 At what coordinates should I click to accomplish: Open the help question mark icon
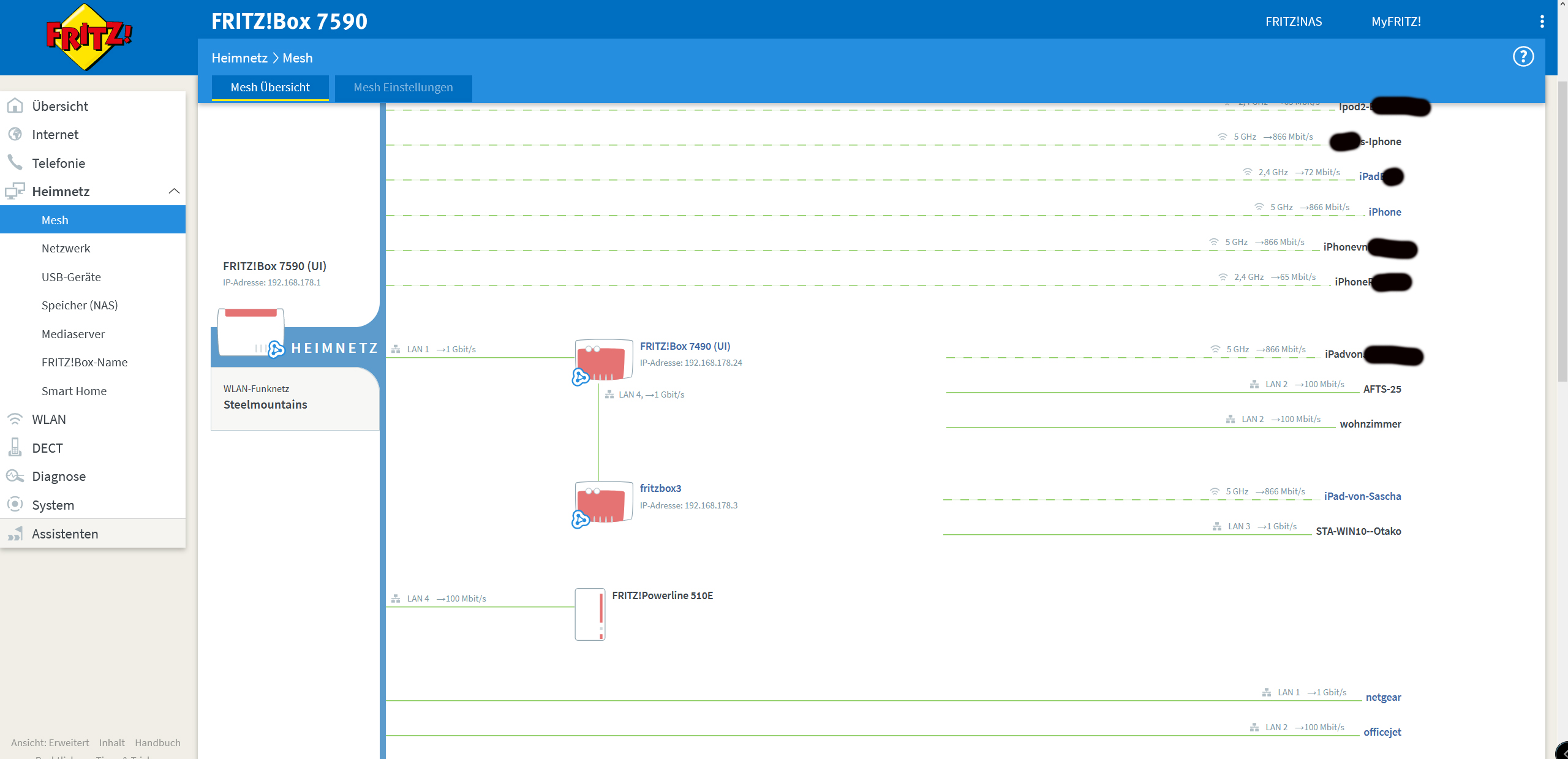pyautogui.click(x=1523, y=56)
